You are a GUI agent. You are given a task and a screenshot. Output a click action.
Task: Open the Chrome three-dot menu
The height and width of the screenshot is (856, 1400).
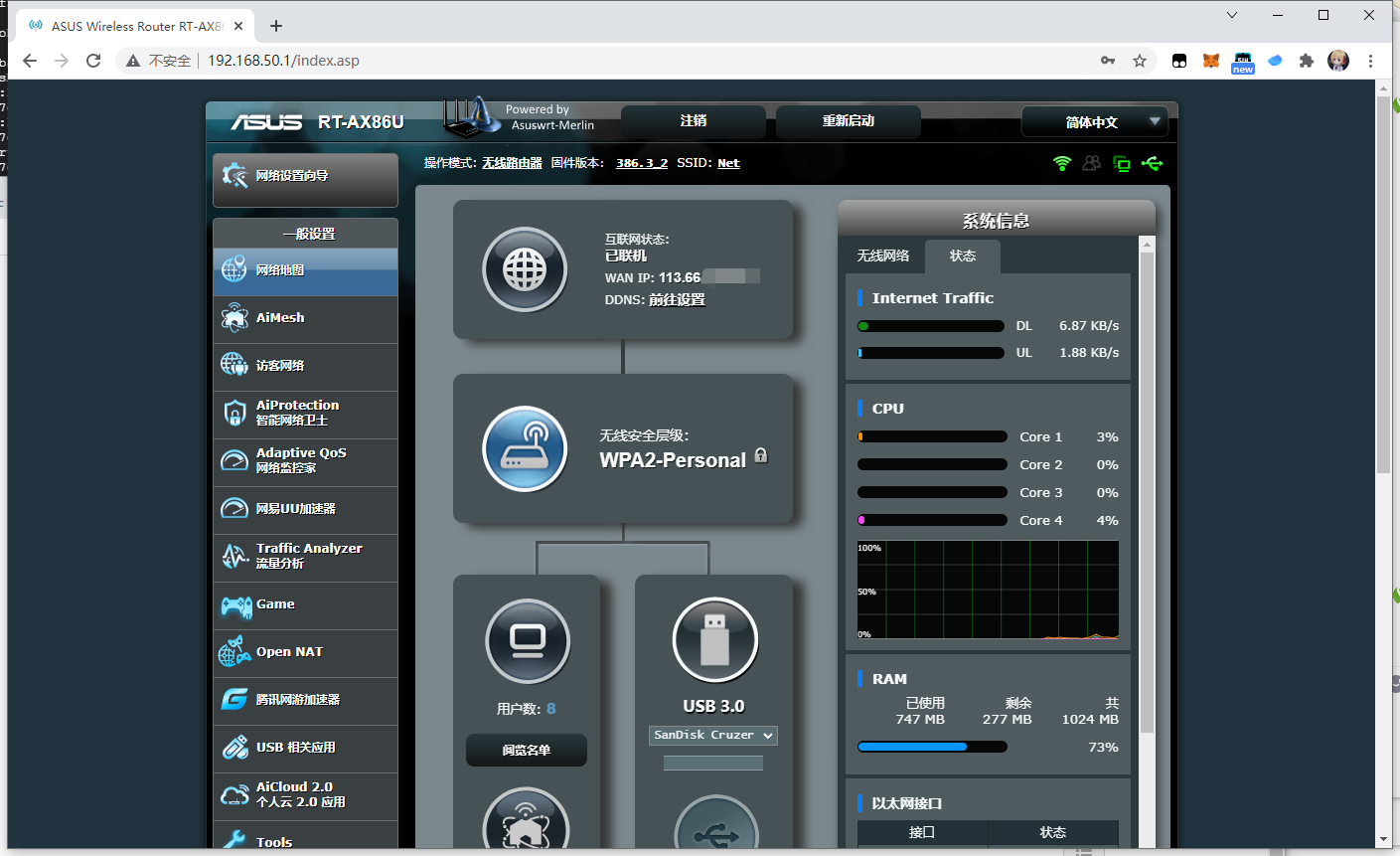coord(1370,61)
